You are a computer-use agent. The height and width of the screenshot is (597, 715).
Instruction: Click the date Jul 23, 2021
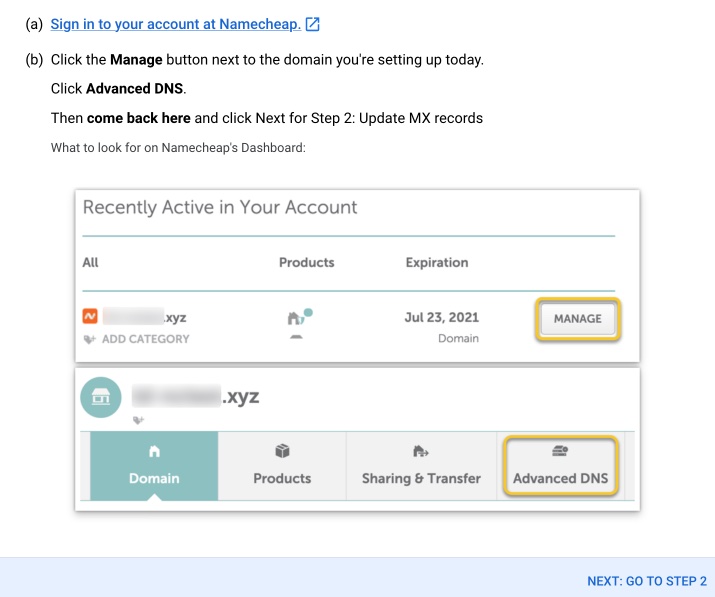click(x=441, y=317)
